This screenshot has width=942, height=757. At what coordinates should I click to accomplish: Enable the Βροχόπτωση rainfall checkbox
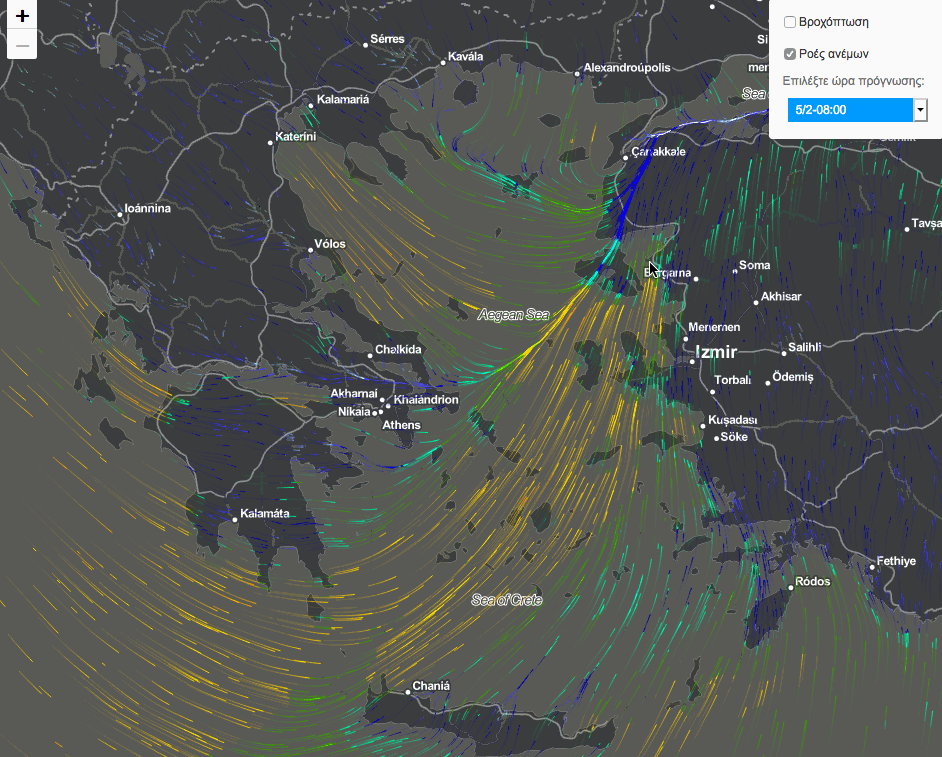(790, 22)
